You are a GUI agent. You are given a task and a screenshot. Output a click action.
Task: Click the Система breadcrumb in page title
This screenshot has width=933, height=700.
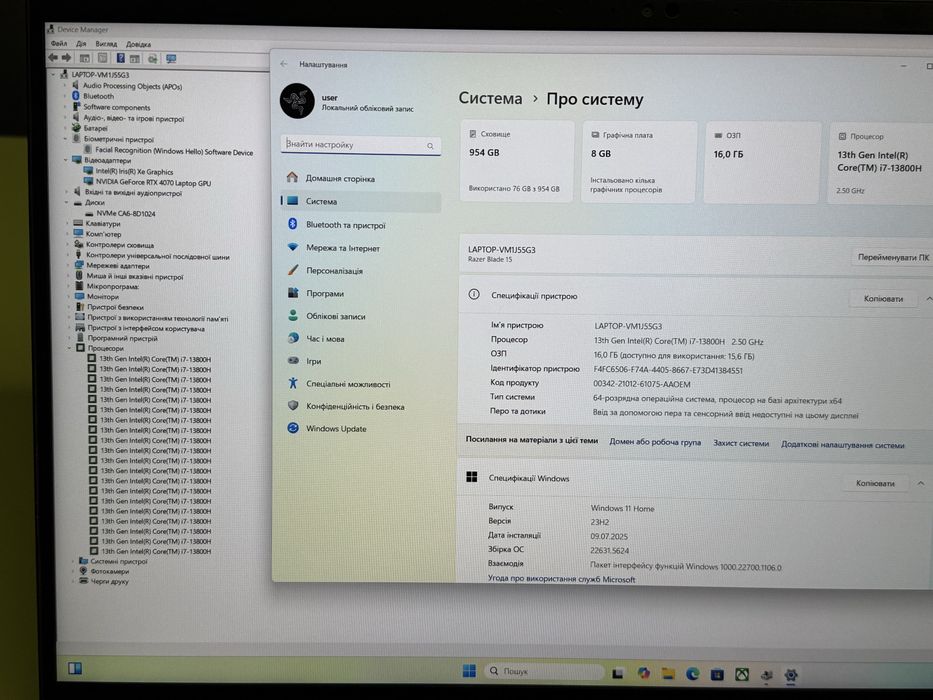[x=490, y=98]
